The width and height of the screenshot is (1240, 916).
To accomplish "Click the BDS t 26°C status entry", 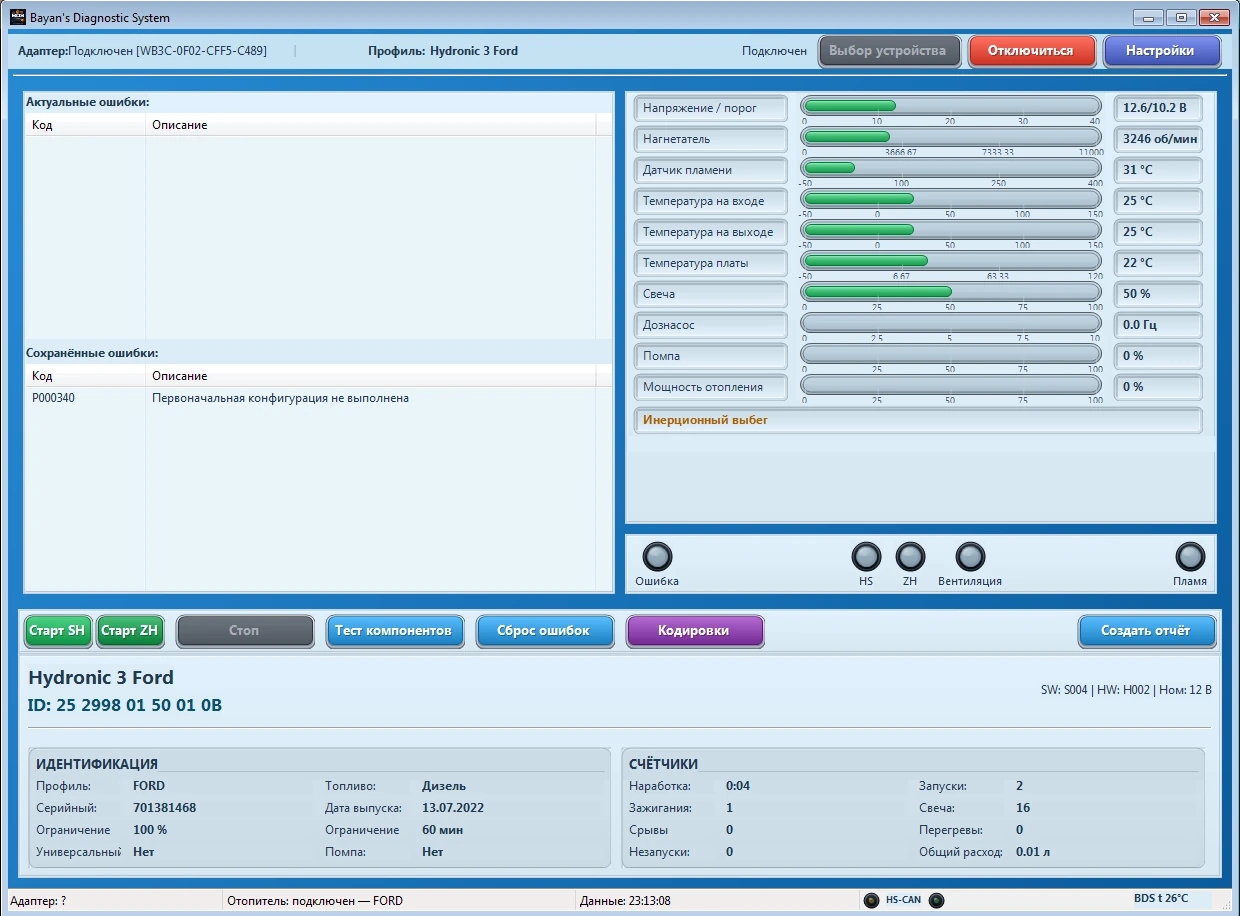I will (x=1161, y=898).
